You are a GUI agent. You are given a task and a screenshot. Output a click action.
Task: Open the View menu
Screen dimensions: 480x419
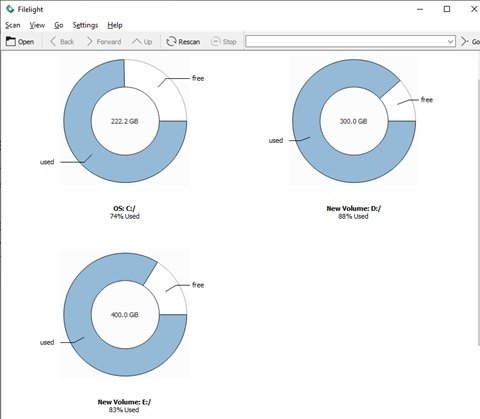[x=37, y=25]
